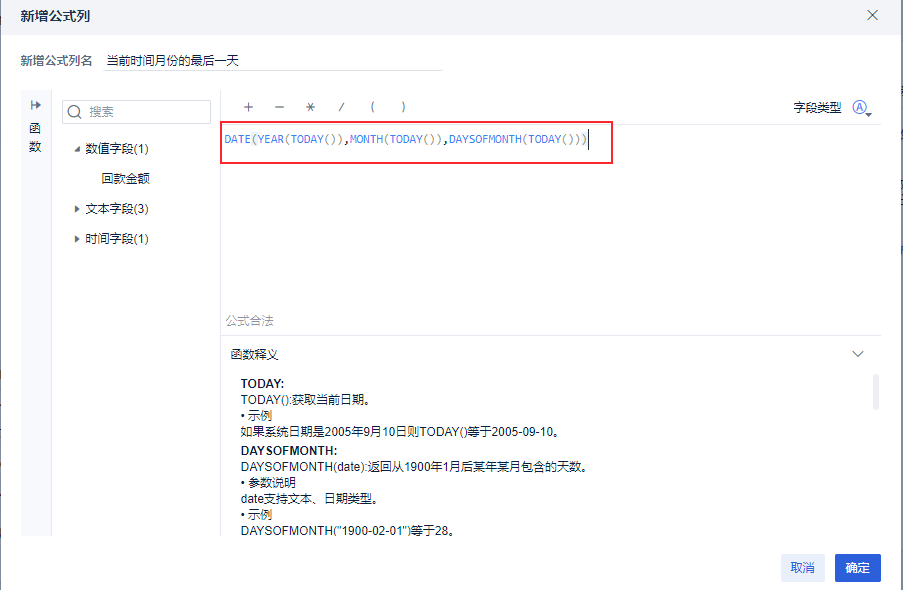903x590 pixels.
Task: Open the 字段类型 dropdown
Action: 862,108
